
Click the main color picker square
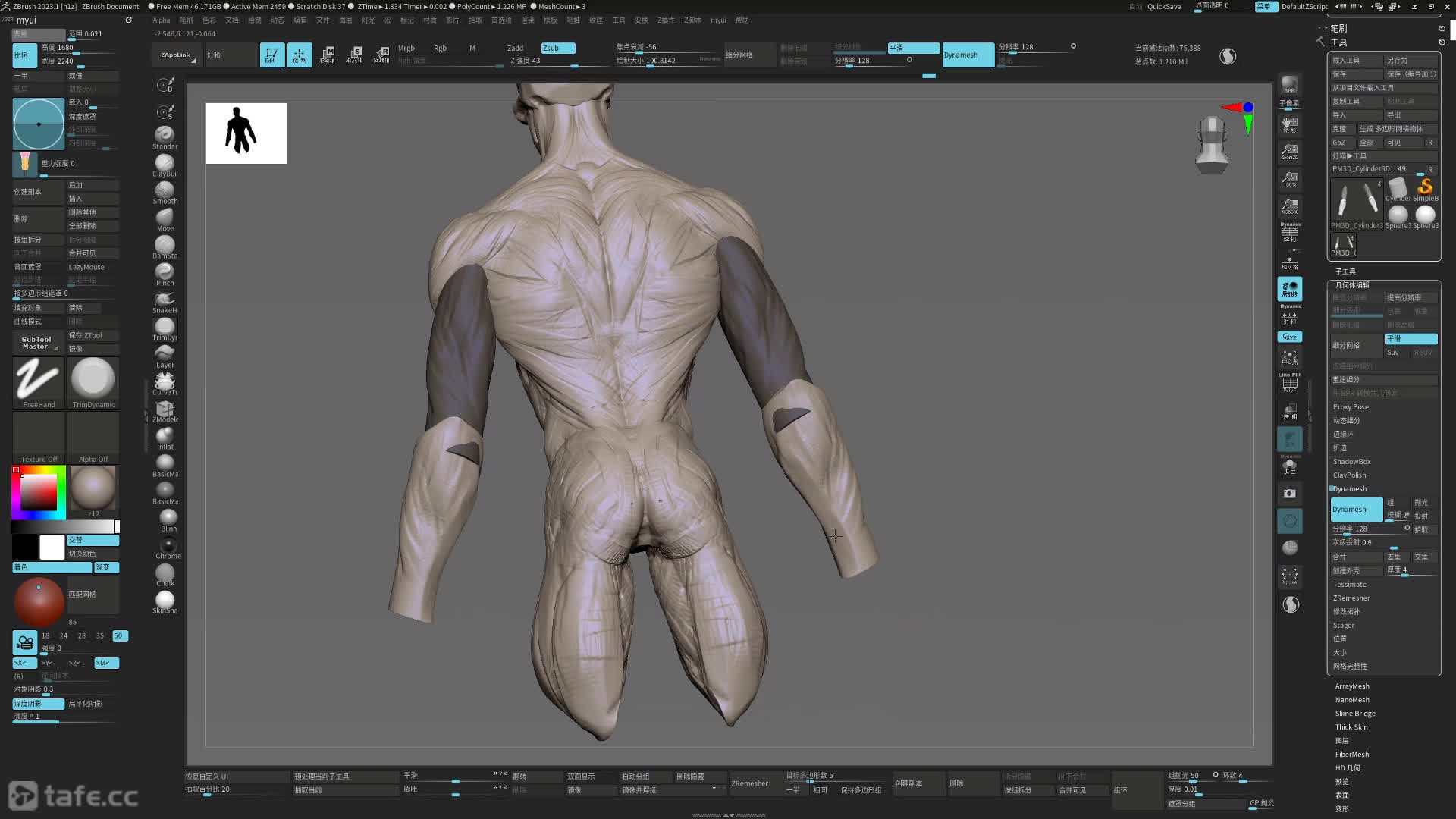38,493
